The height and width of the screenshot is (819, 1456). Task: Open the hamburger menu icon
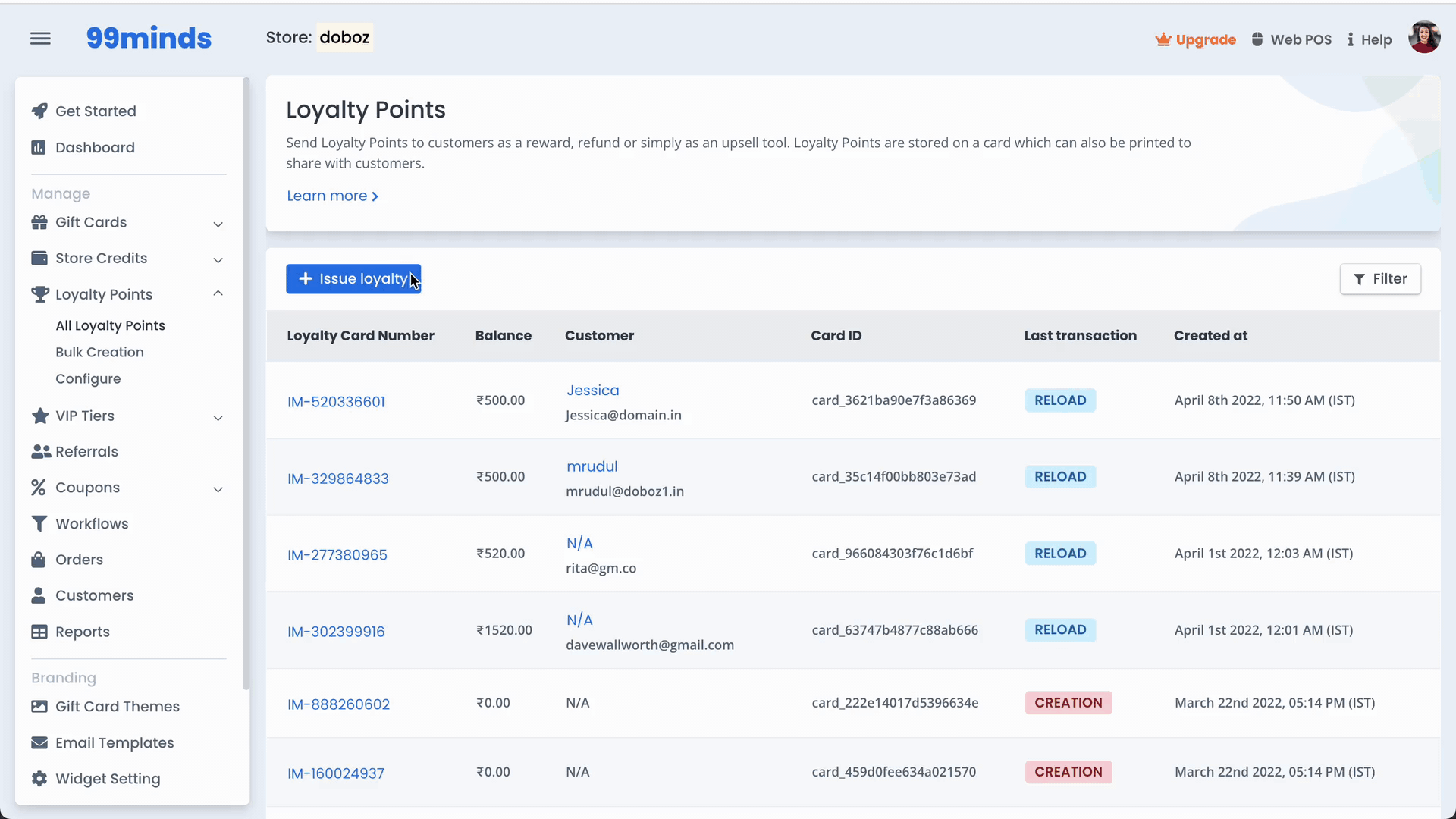click(x=40, y=39)
